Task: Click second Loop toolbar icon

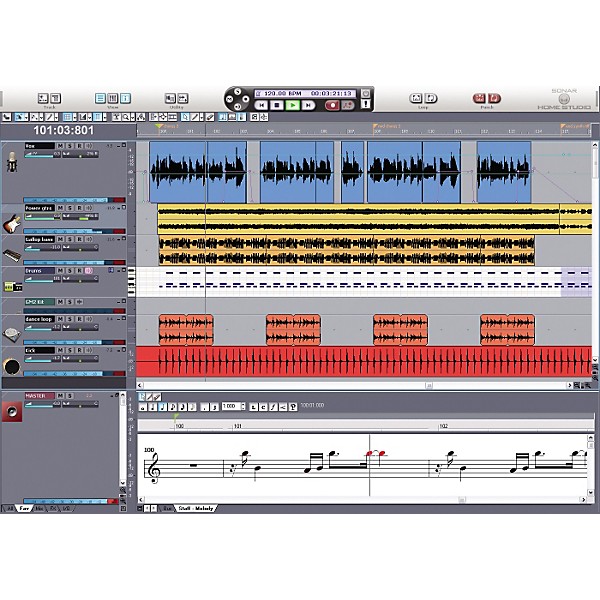Action: click(431, 98)
